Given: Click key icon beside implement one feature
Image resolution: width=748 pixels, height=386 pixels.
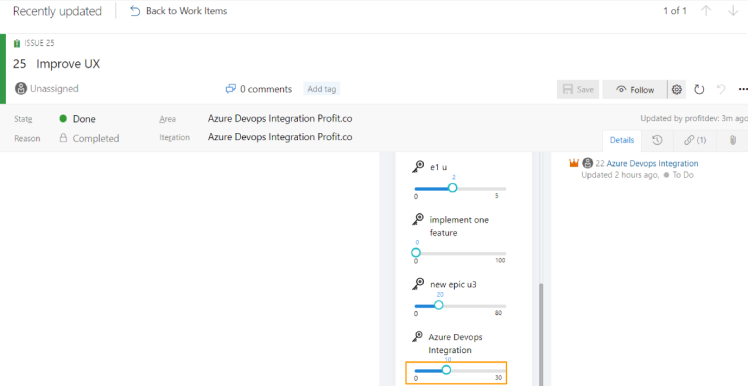Looking at the screenshot, I should (x=418, y=219).
